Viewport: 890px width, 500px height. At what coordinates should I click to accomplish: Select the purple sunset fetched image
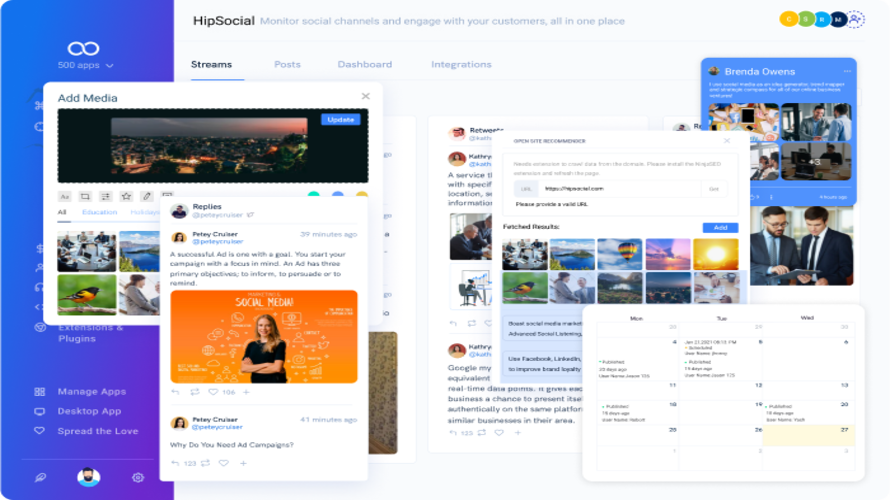pyautogui.click(x=668, y=254)
